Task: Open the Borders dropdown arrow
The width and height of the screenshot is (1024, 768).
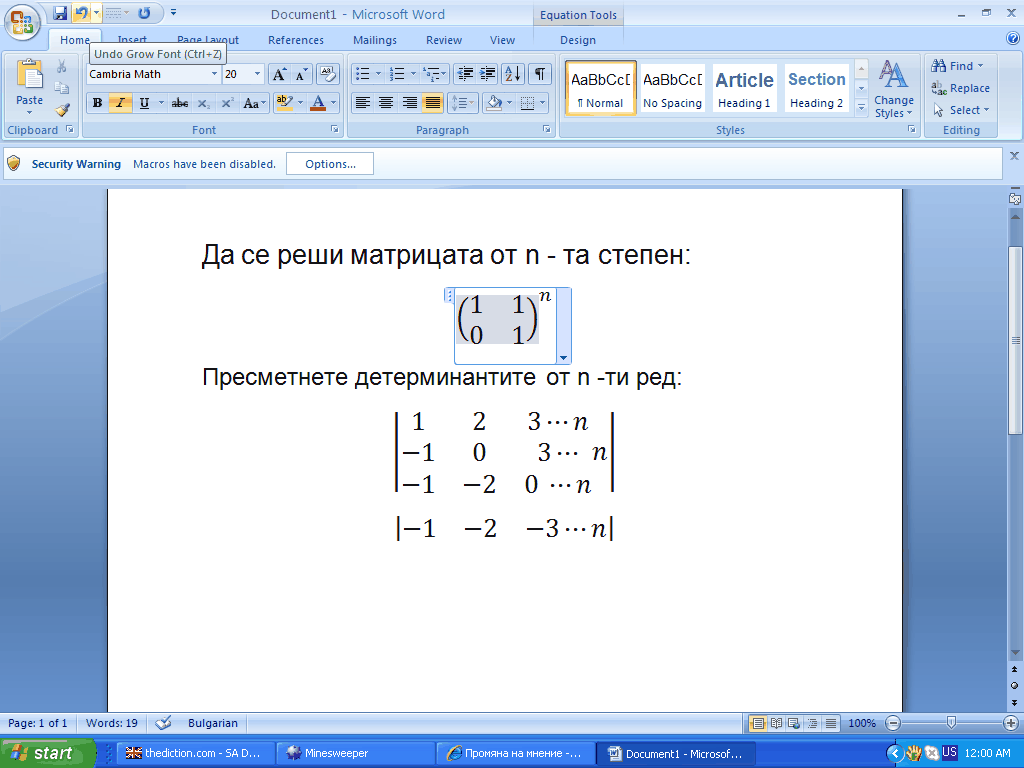Action: pos(542,103)
